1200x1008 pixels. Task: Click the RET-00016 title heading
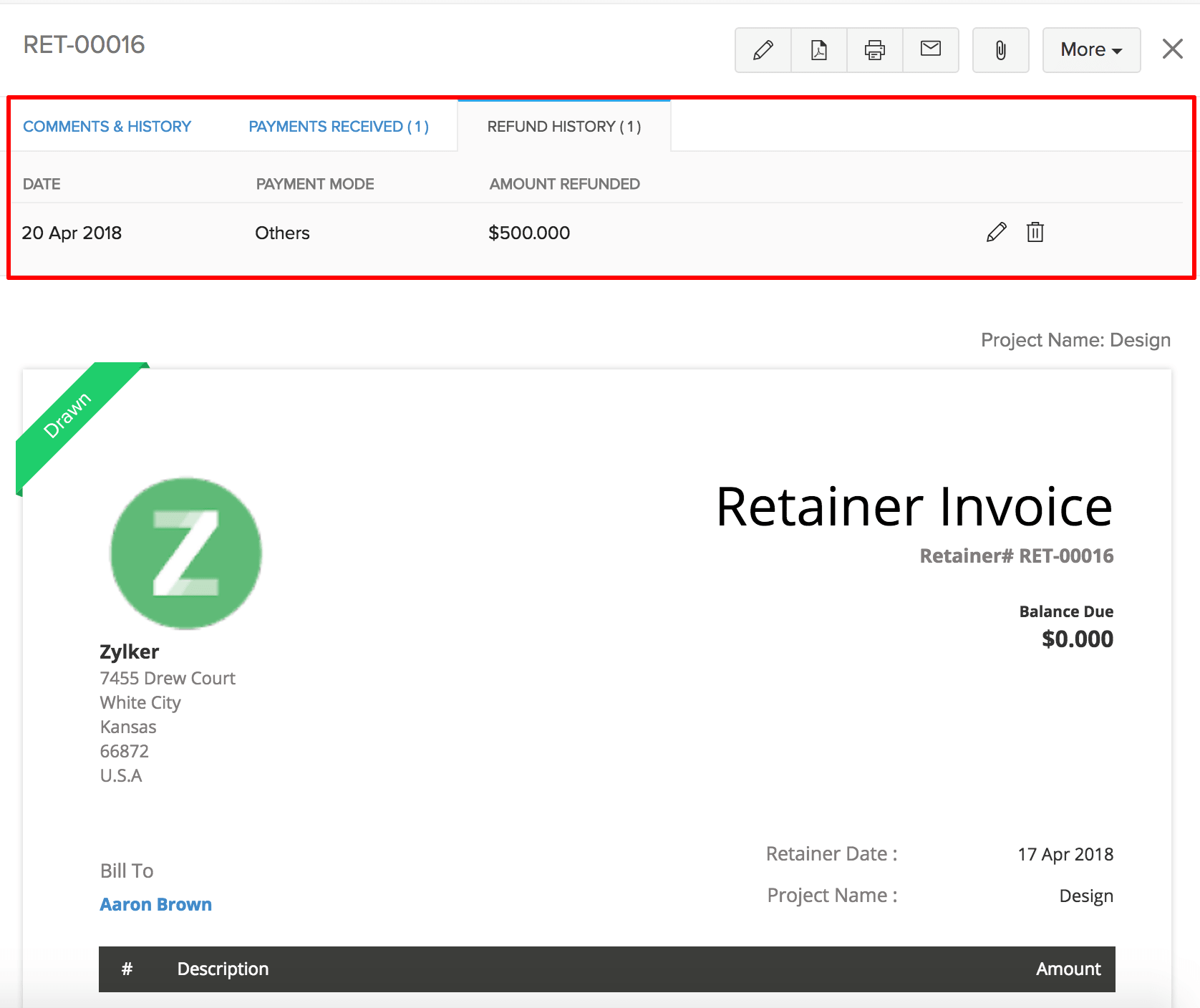(84, 44)
